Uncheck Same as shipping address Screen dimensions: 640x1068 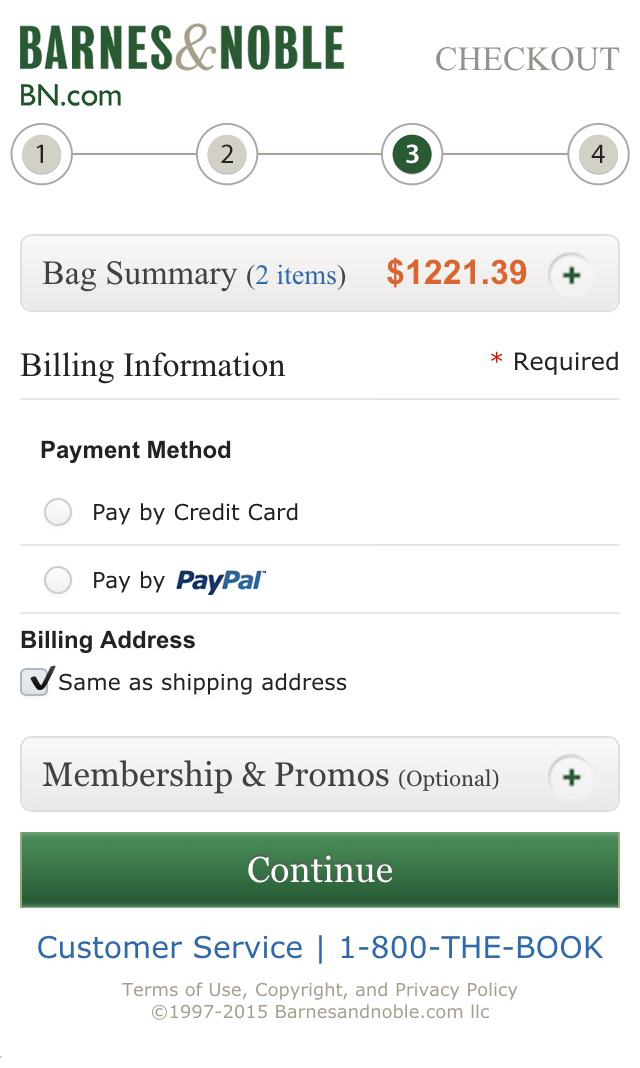click(x=36, y=682)
